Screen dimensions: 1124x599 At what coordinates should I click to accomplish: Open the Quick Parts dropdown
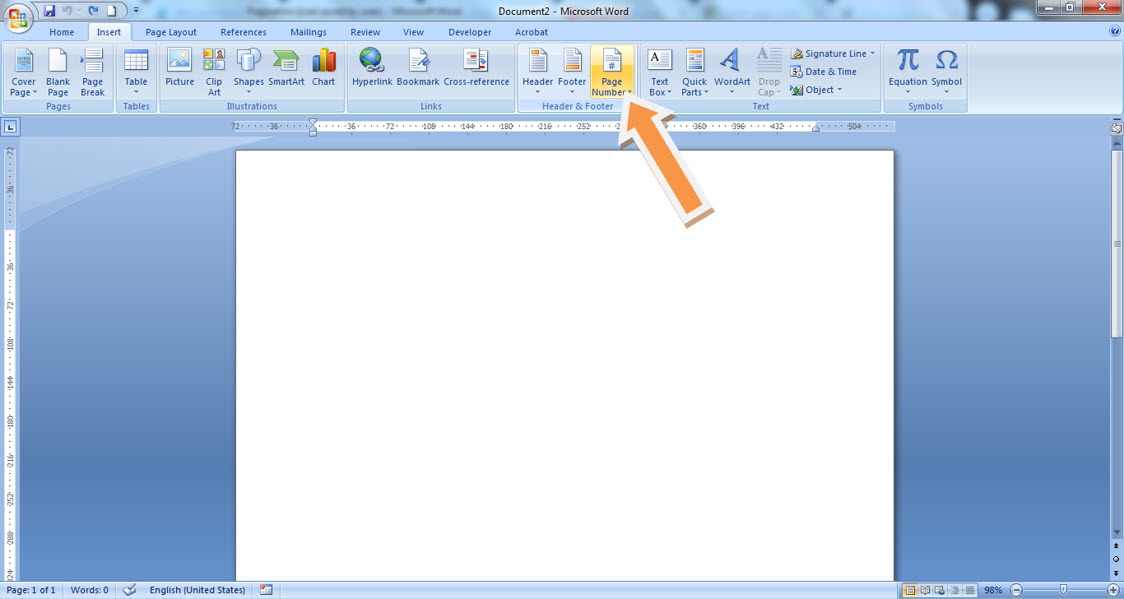click(694, 72)
